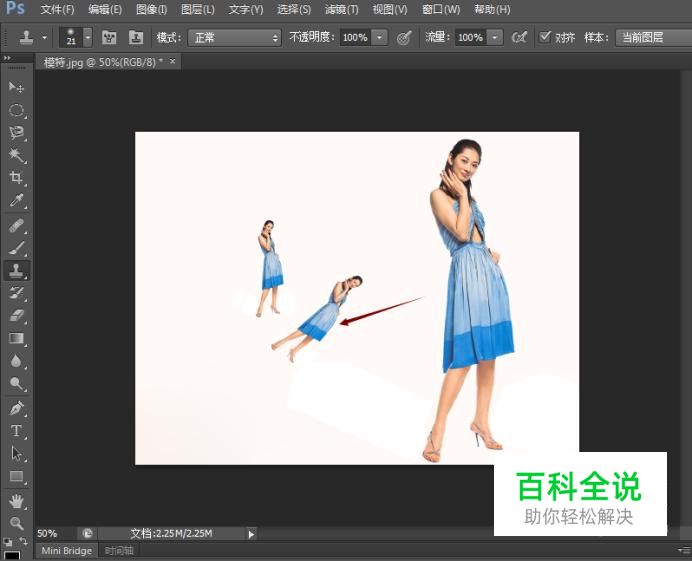Expand the status bar info arrow
The image size is (692, 561).
point(251,534)
